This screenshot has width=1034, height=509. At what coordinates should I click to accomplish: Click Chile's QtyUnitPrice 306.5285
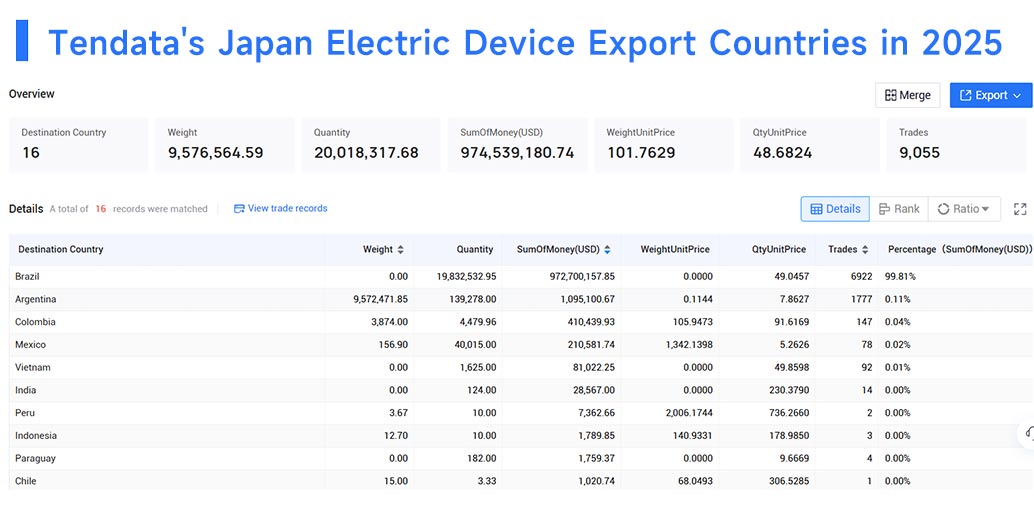tap(787, 481)
